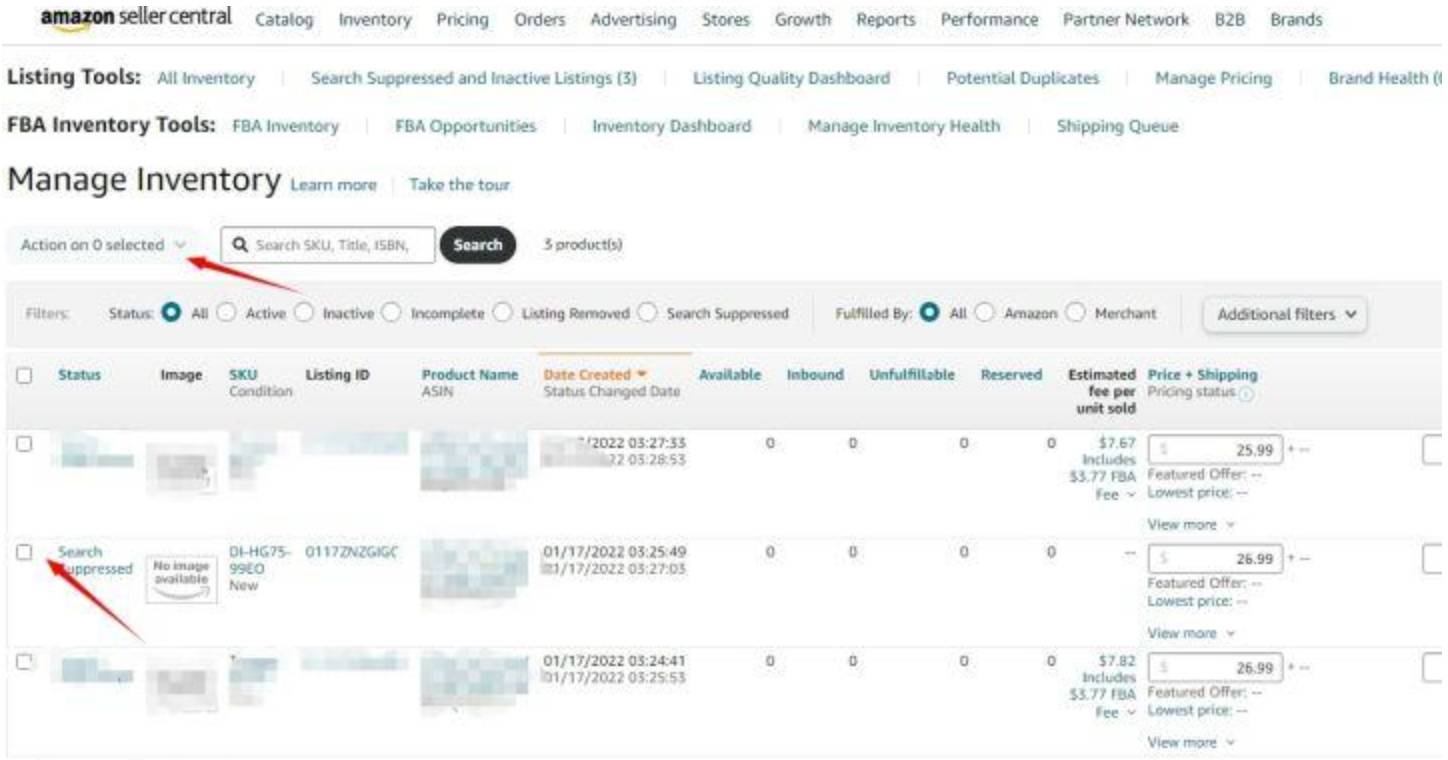1448x760 pixels.
Task: Open the Advertising menu
Action: pyautogui.click(x=633, y=20)
